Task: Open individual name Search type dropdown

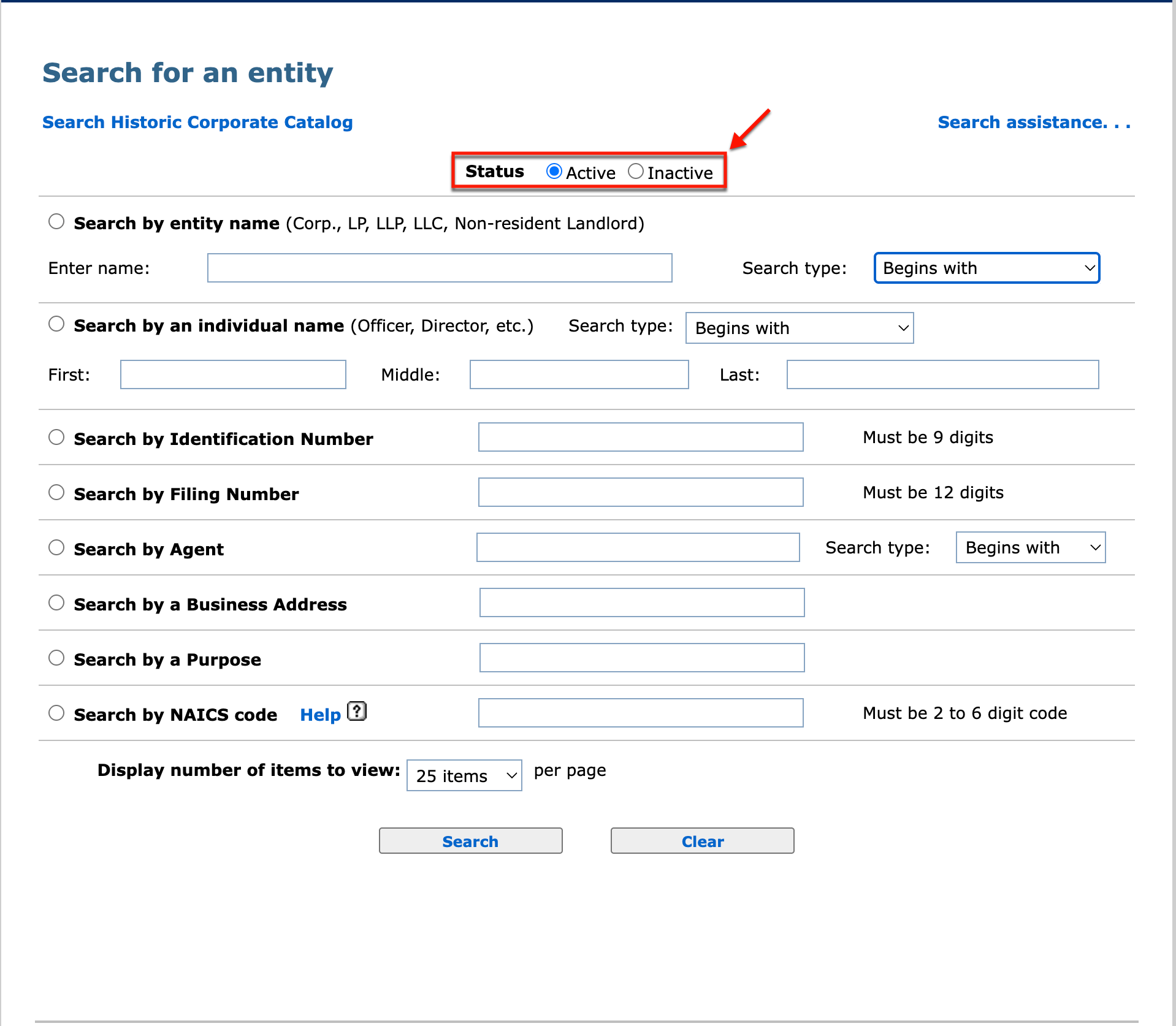Action: coord(800,329)
